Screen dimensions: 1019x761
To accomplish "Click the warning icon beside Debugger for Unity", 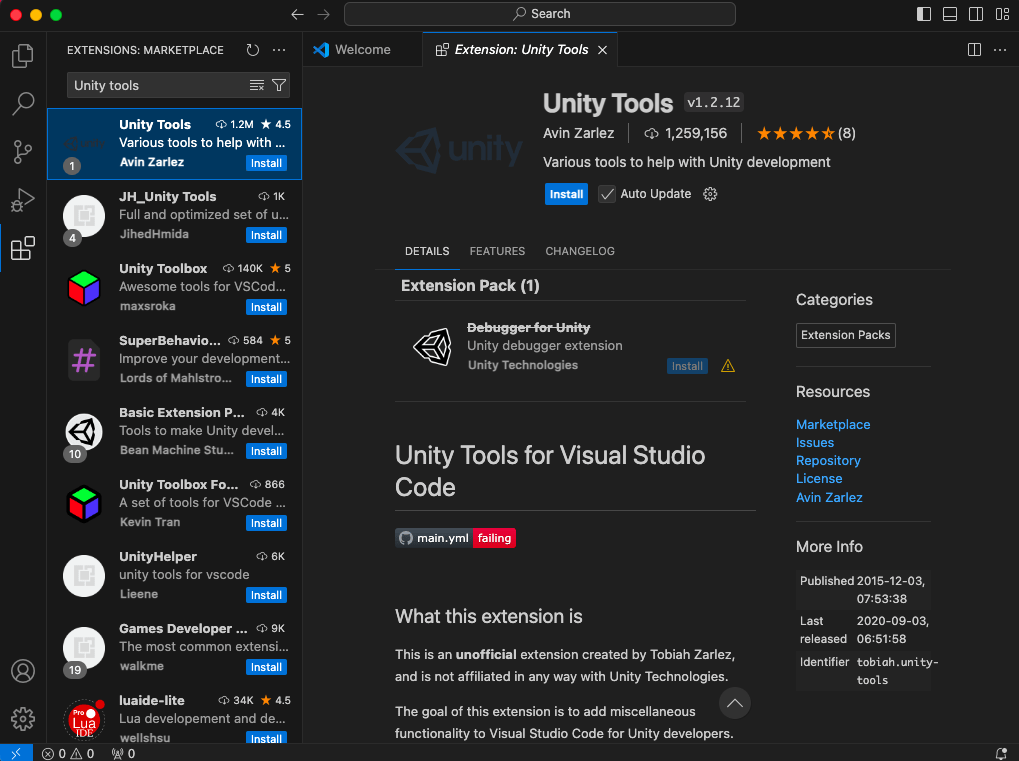I will coord(728,366).
